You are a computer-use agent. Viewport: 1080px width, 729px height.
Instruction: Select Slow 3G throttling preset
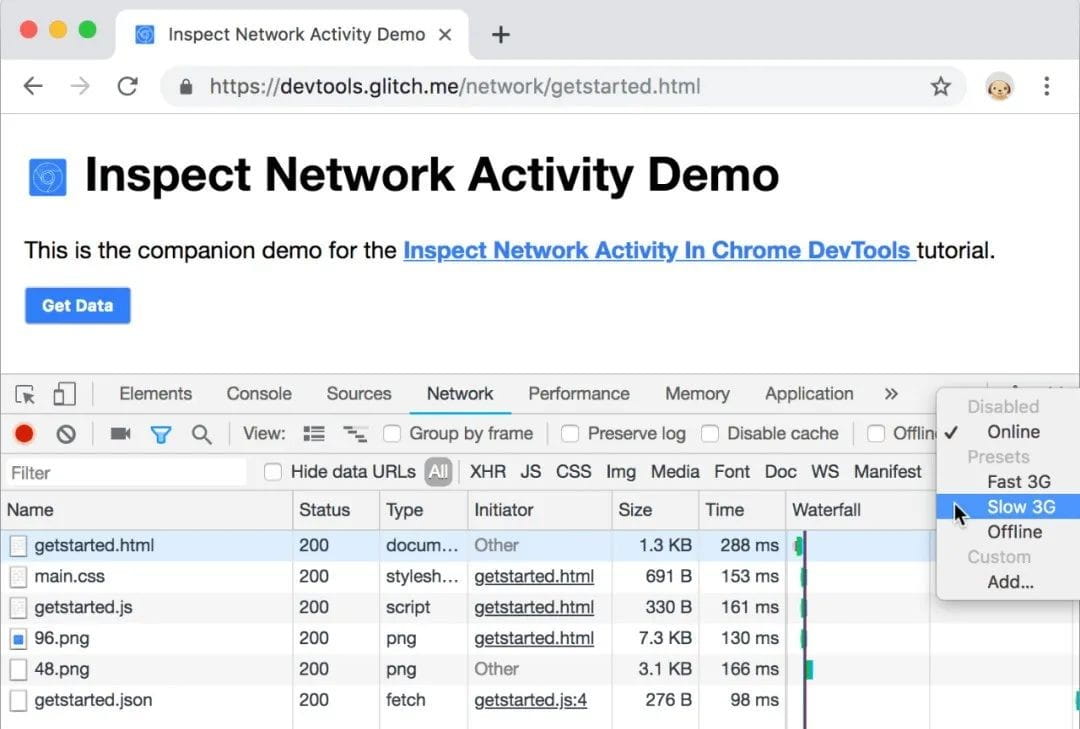(1020, 507)
